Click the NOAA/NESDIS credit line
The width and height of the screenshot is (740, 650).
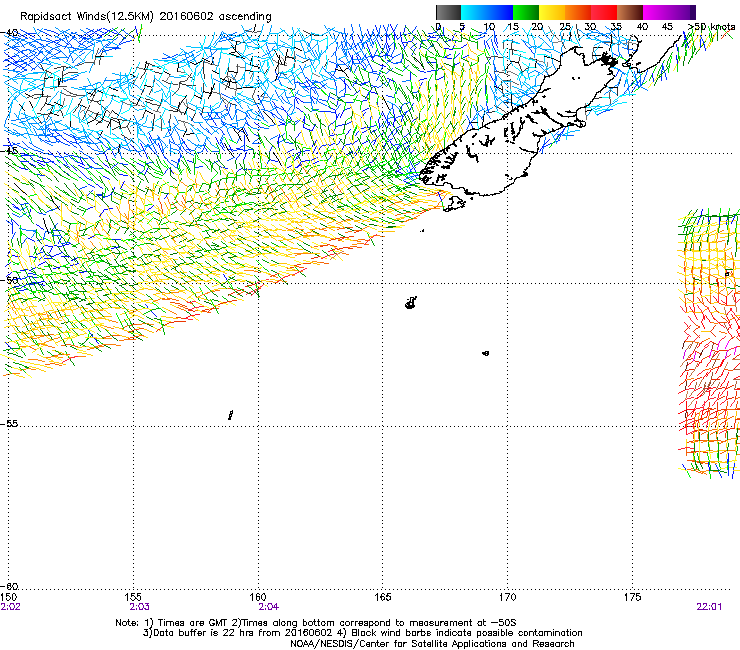tap(432, 644)
